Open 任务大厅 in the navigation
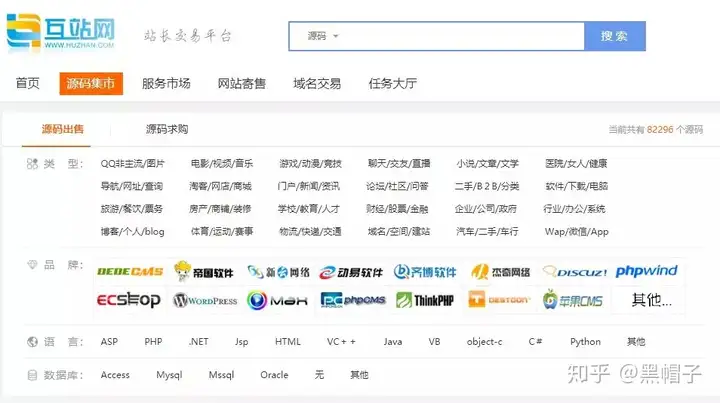The height and width of the screenshot is (403, 720). coord(393,84)
